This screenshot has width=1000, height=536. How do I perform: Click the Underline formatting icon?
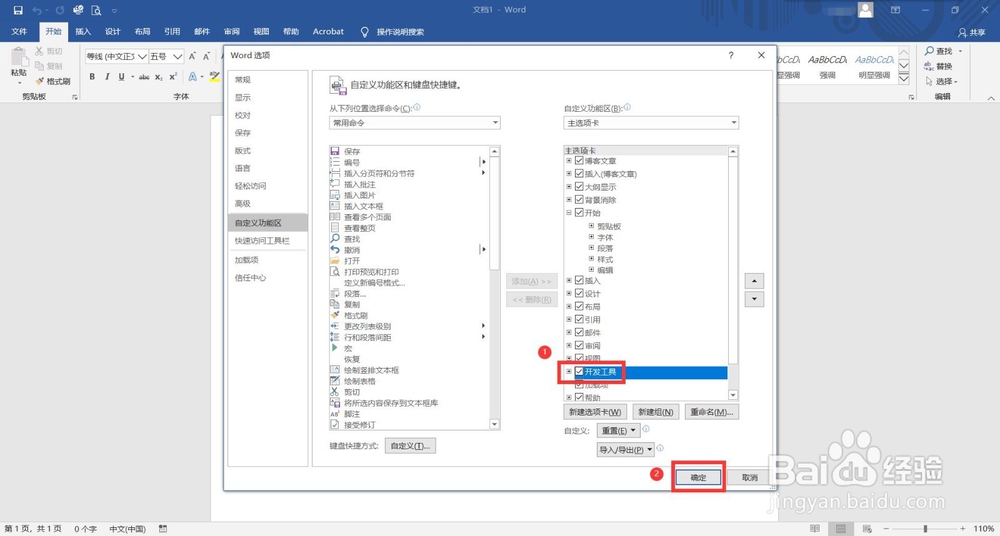121,77
